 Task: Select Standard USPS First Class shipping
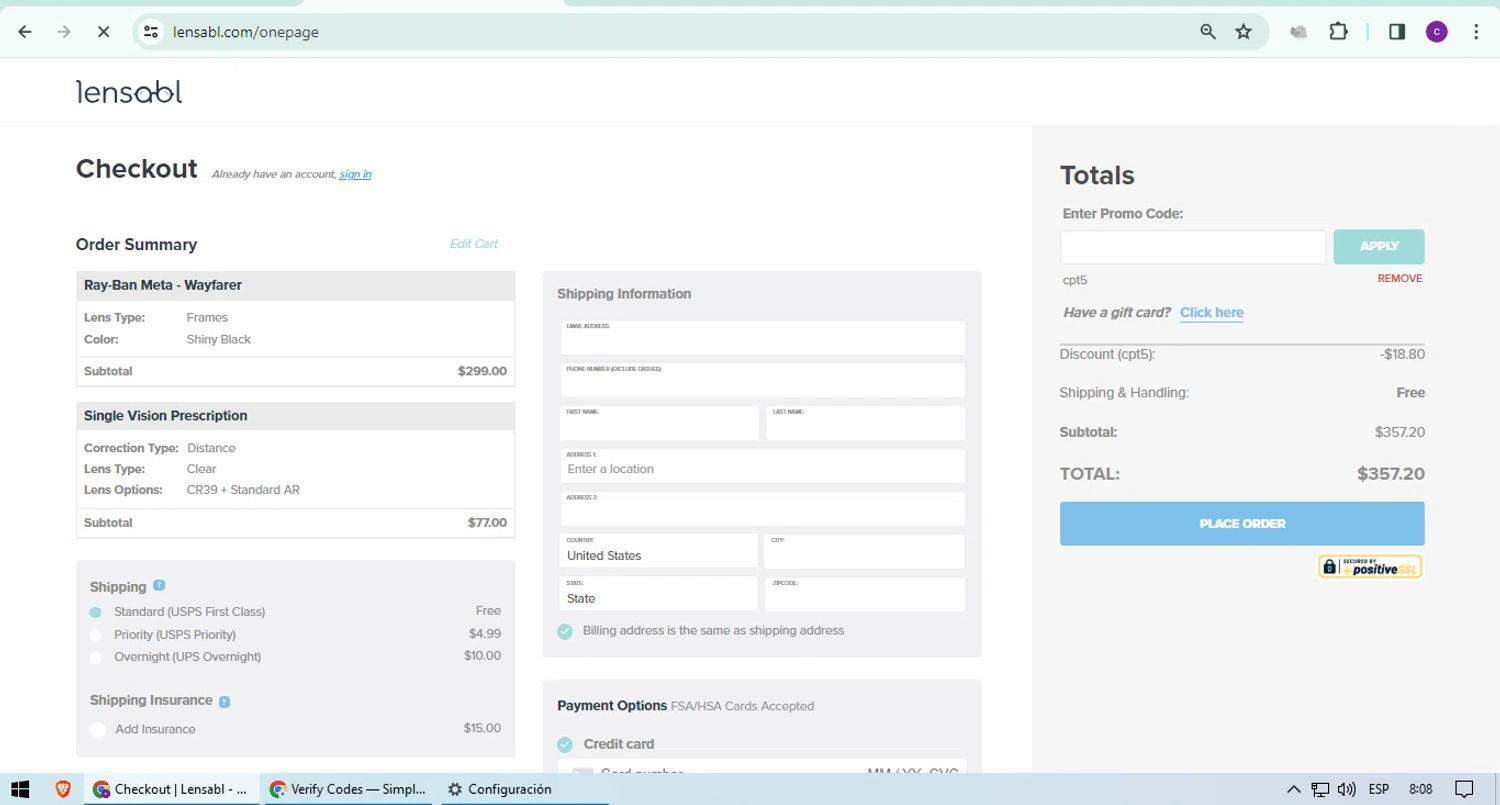96,612
